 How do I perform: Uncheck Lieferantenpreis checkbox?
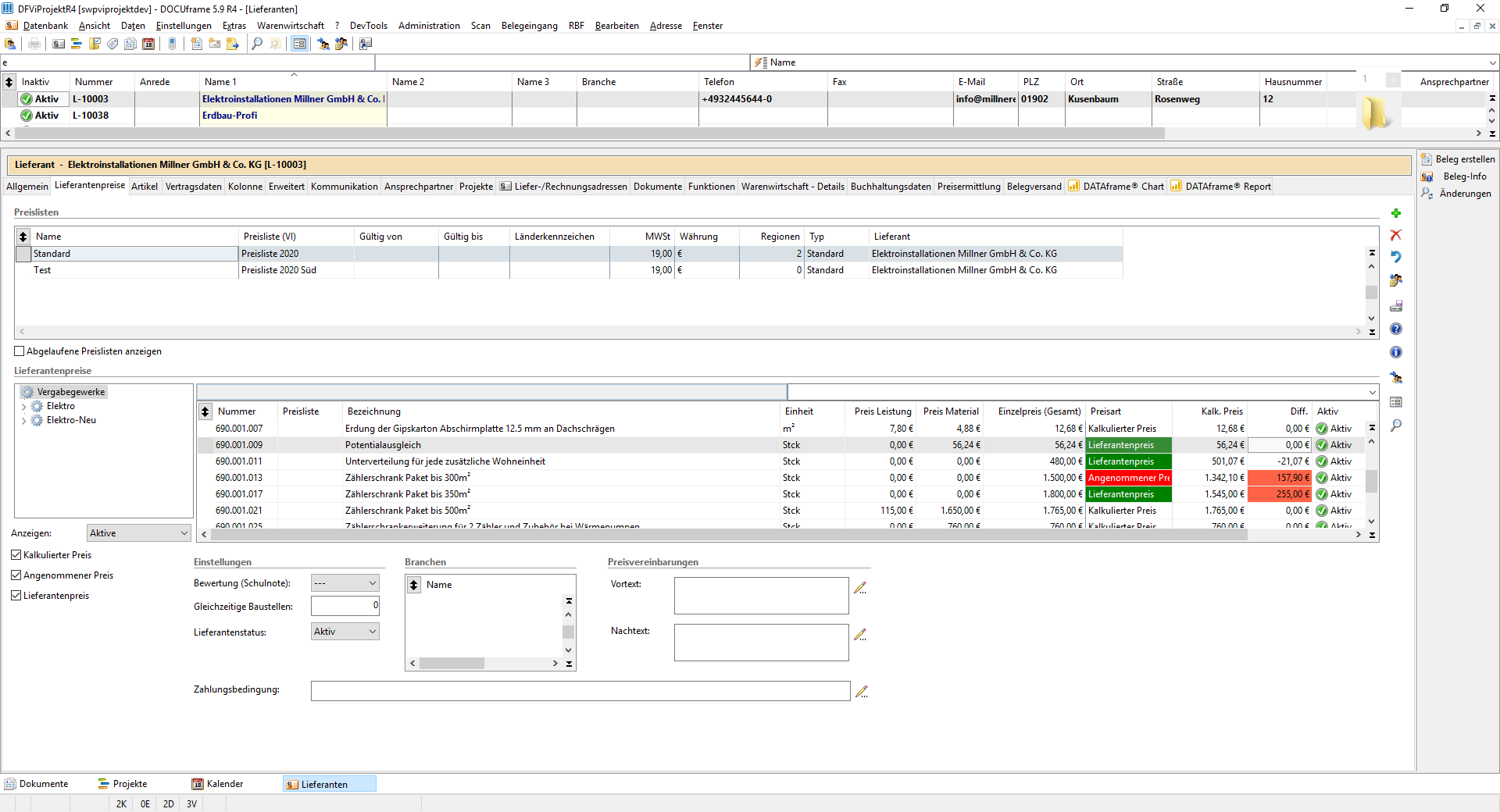[16, 596]
